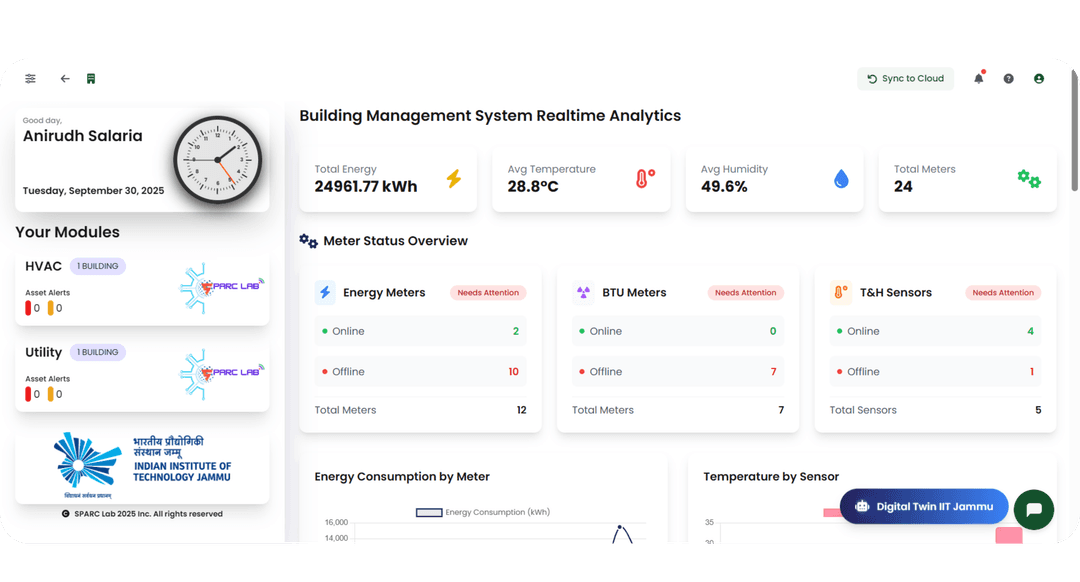Click the lightning bolt Total Energy icon
Screen dimensions: 1080x582
(454, 178)
